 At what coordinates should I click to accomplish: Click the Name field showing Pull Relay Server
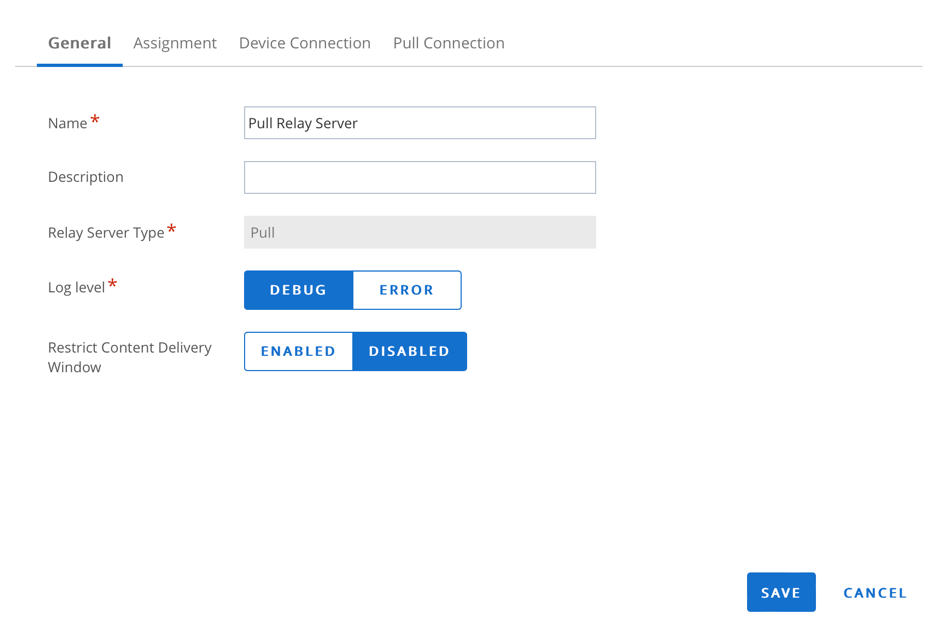pyautogui.click(x=419, y=122)
